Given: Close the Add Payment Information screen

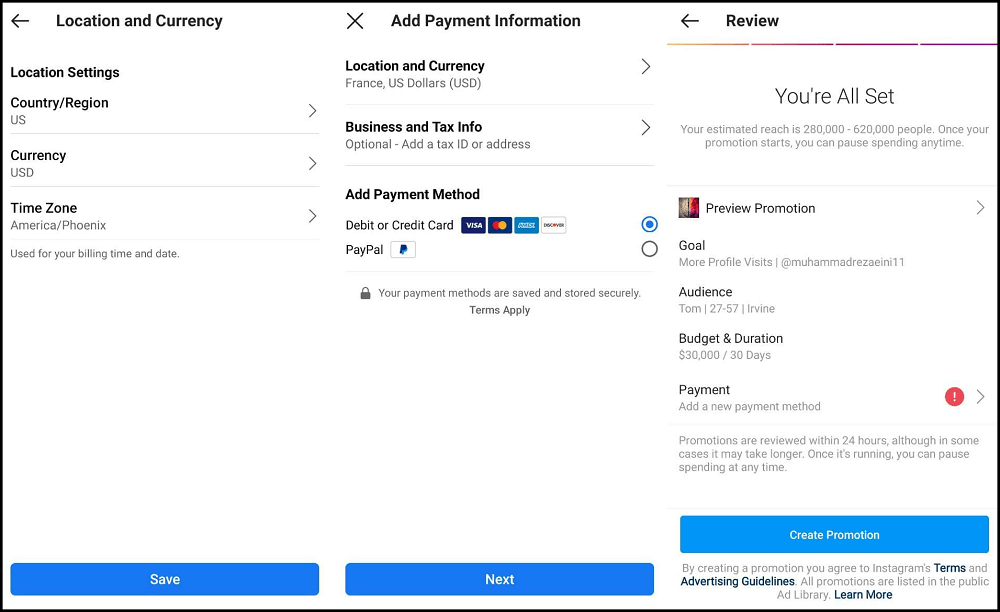Looking at the screenshot, I should tap(355, 21).
